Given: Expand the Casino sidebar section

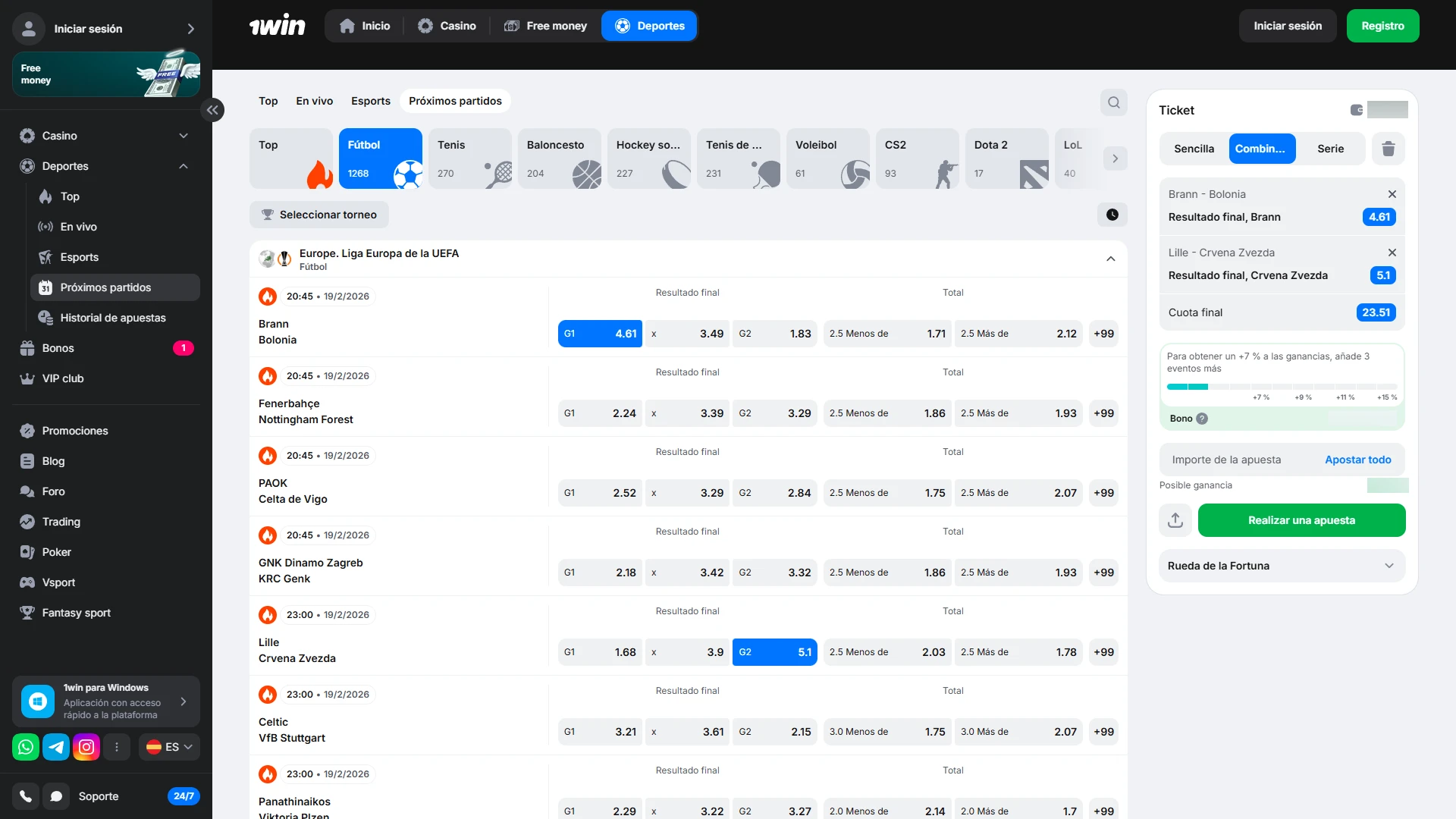Looking at the screenshot, I should [x=183, y=136].
